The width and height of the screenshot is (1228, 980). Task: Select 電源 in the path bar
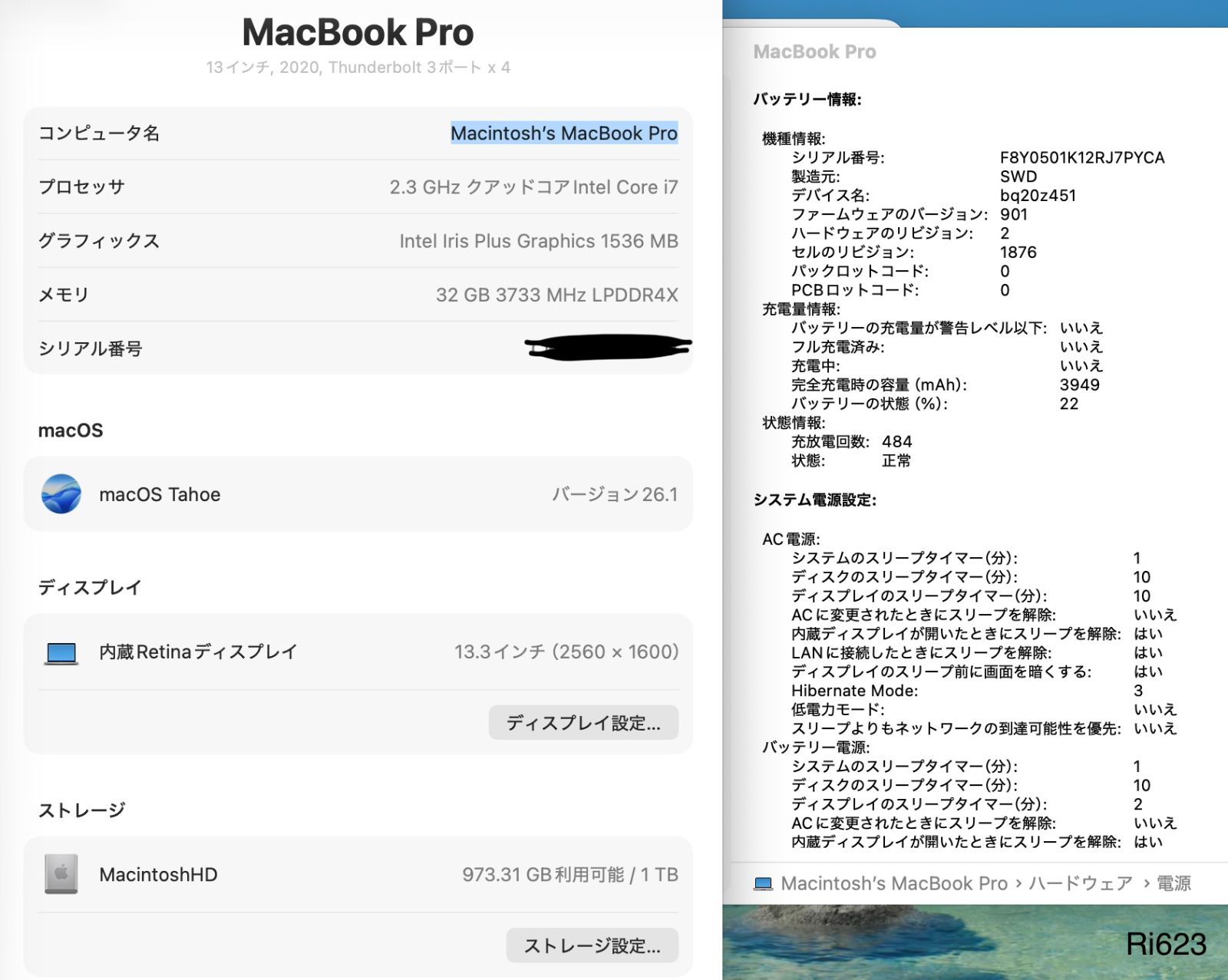(x=1174, y=884)
